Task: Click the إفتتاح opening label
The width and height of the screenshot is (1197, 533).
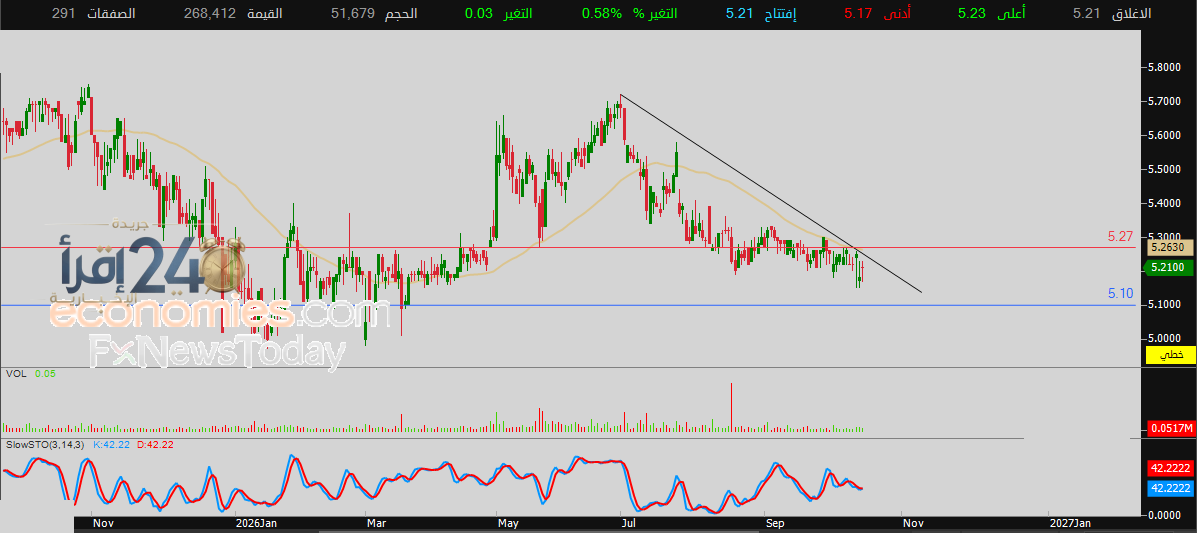Action: 779,14
